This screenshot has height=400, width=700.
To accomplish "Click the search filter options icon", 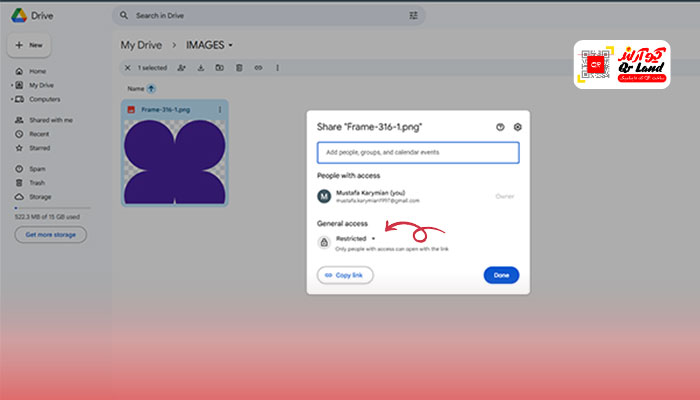I will click(x=414, y=16).
